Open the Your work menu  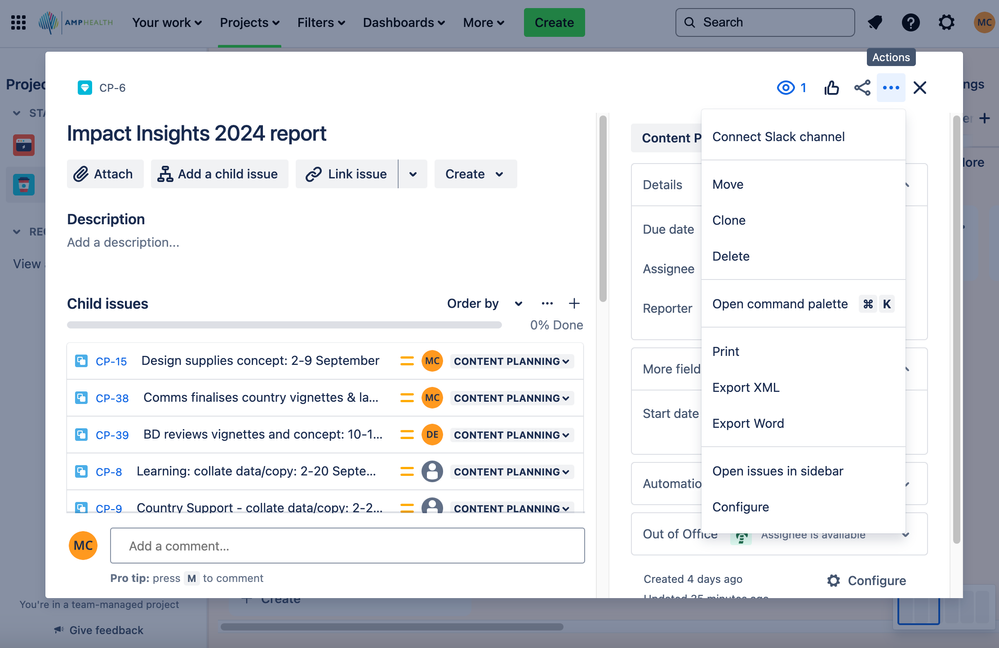pos(167,22)
